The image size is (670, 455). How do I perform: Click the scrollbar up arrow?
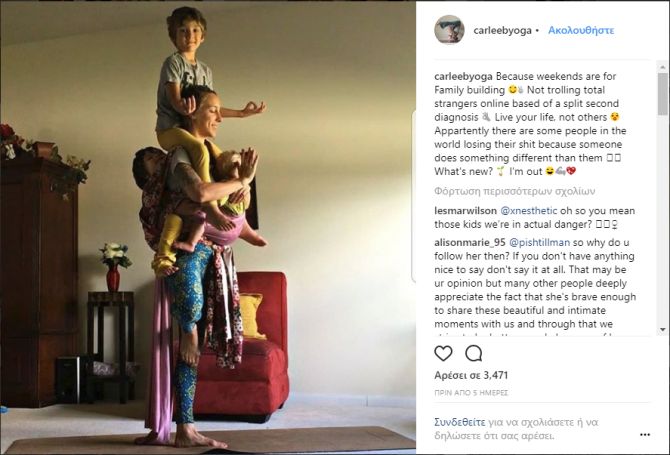click(662, 67)
